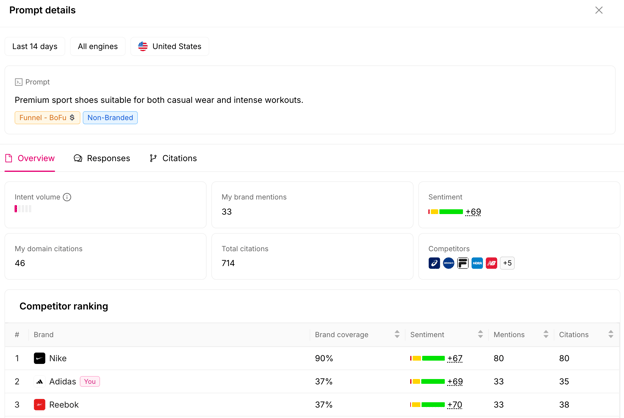Sort ranking by Mentions column

point(546,334)
